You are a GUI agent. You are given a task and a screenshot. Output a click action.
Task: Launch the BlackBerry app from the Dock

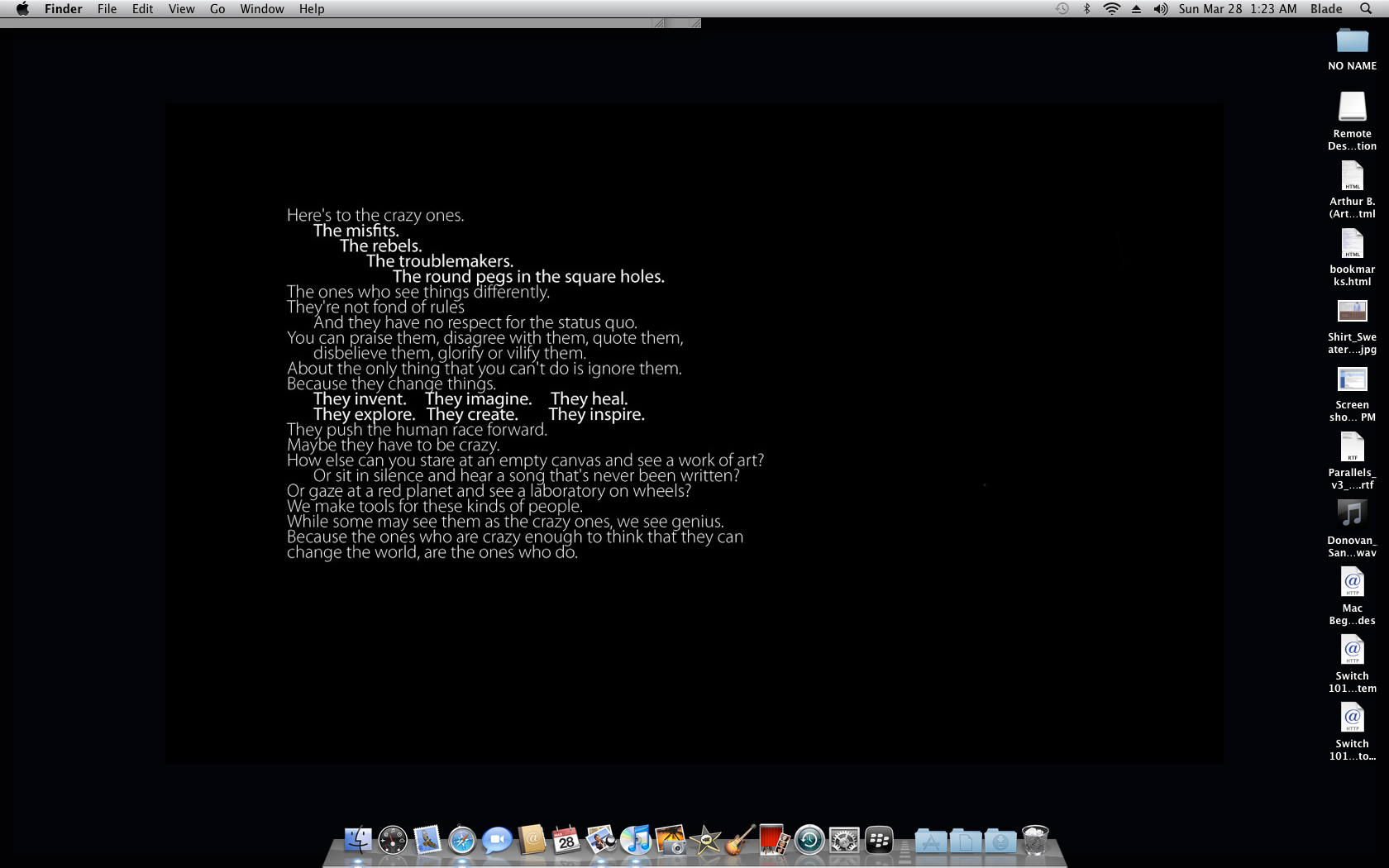tap(879, 840)
